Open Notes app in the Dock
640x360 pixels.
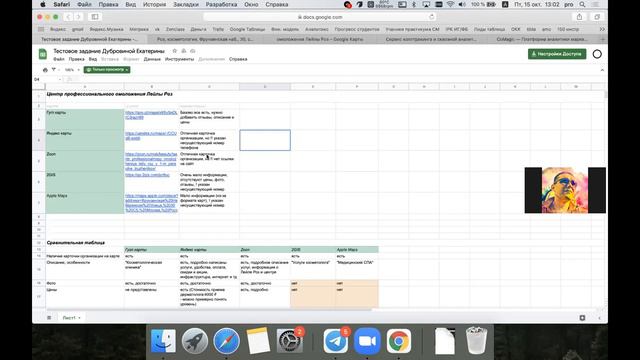tap(258, 341)
